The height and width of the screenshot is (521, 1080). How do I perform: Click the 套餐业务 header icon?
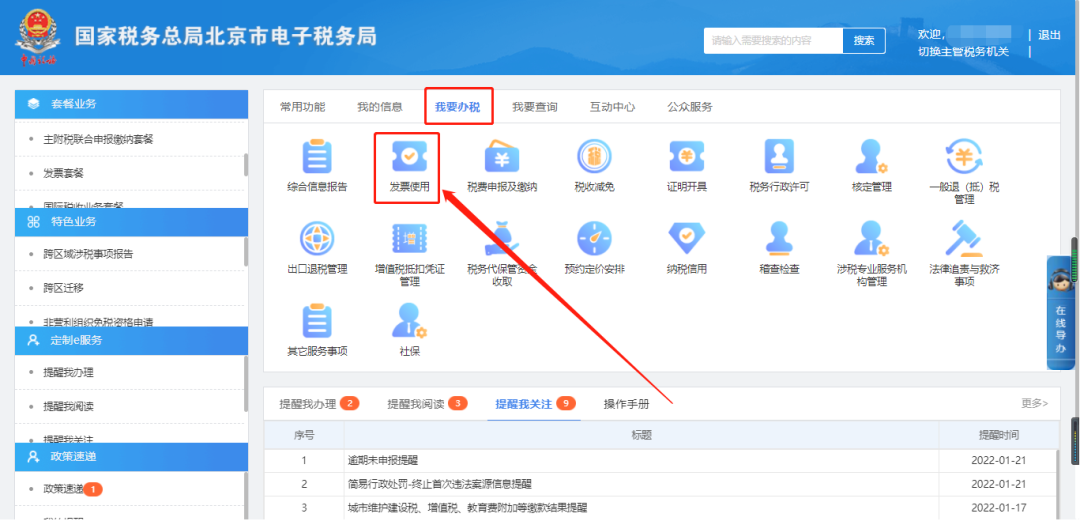point(33,103)
